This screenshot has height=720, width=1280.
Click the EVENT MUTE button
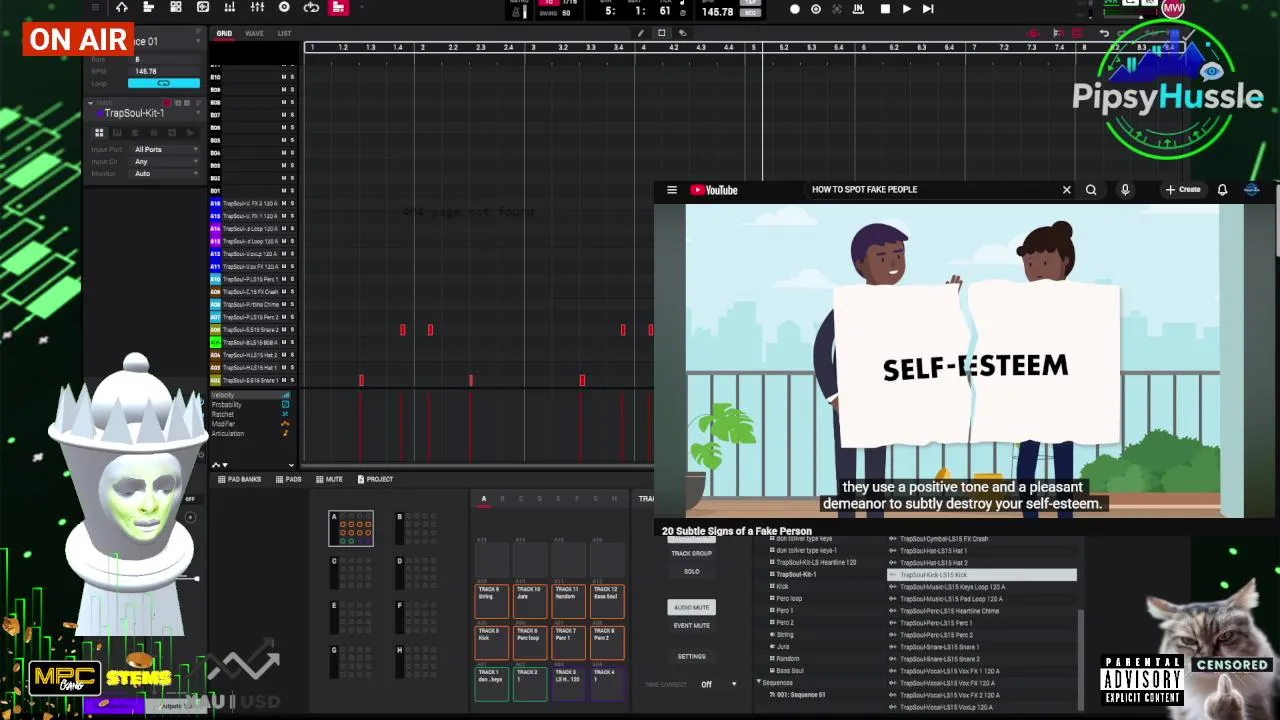[x=691, y=625]
